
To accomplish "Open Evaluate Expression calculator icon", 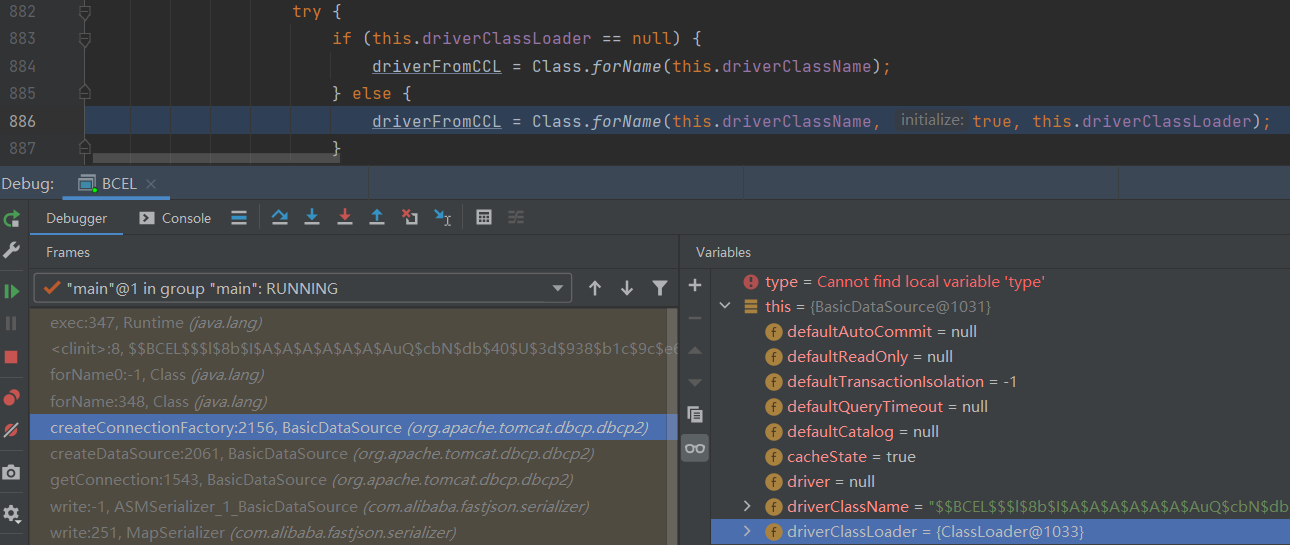I will click(x=484, y=217).
